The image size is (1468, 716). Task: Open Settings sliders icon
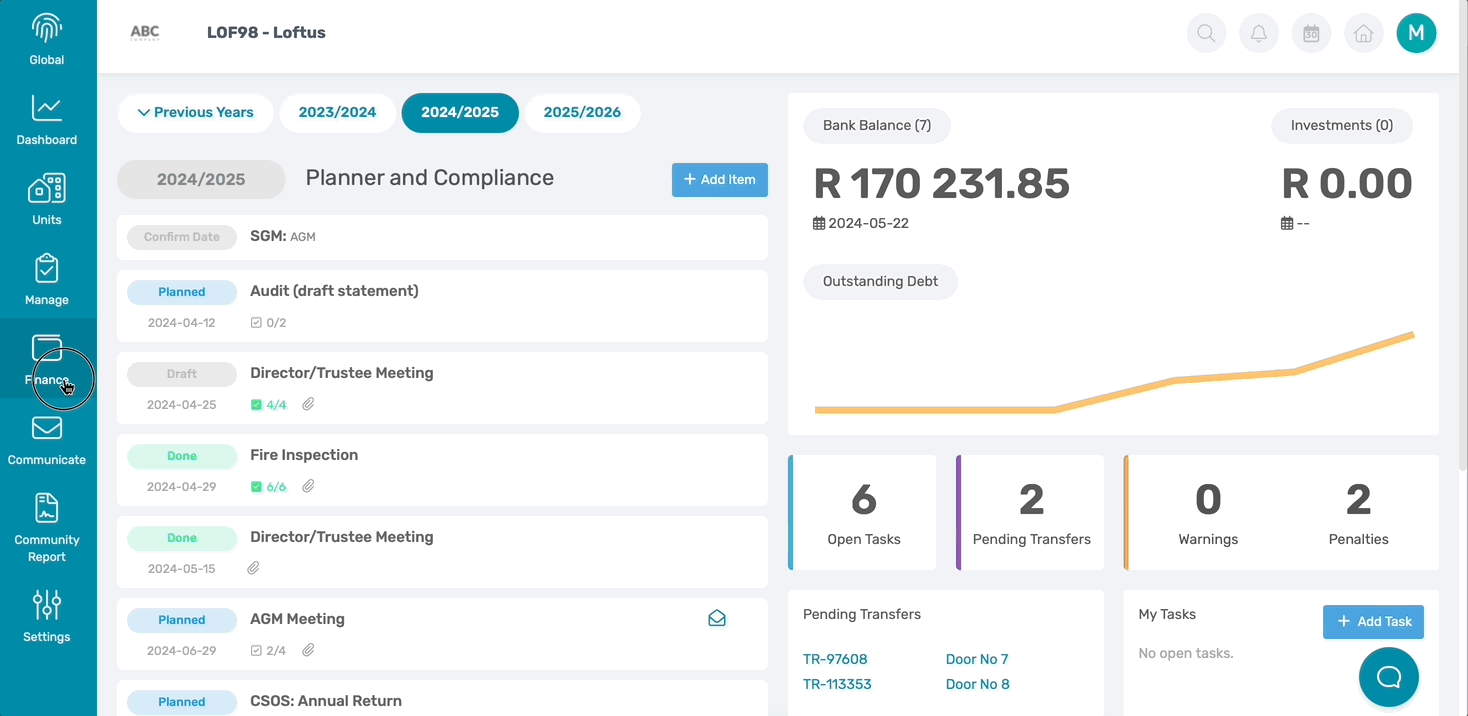47,605
